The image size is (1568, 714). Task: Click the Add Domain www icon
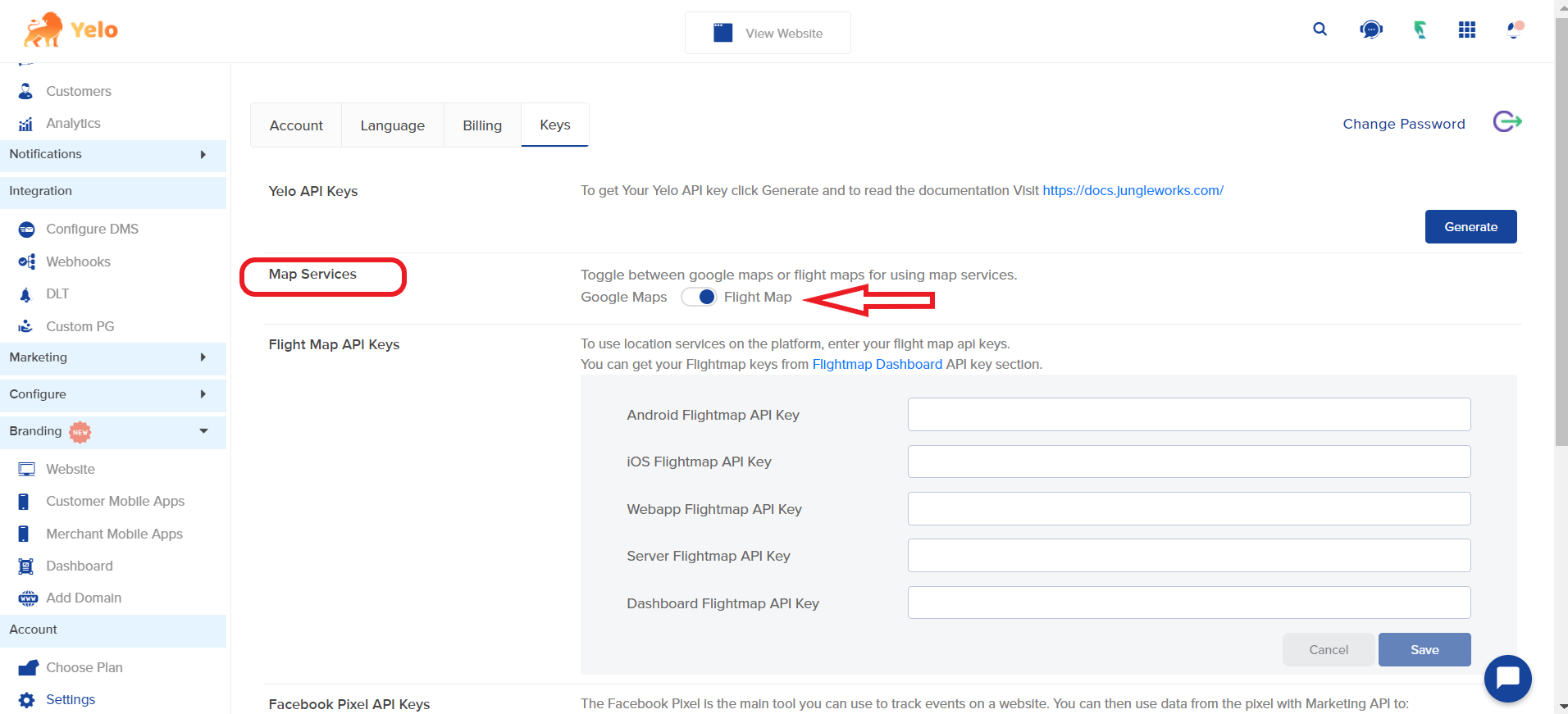point(28,598)
